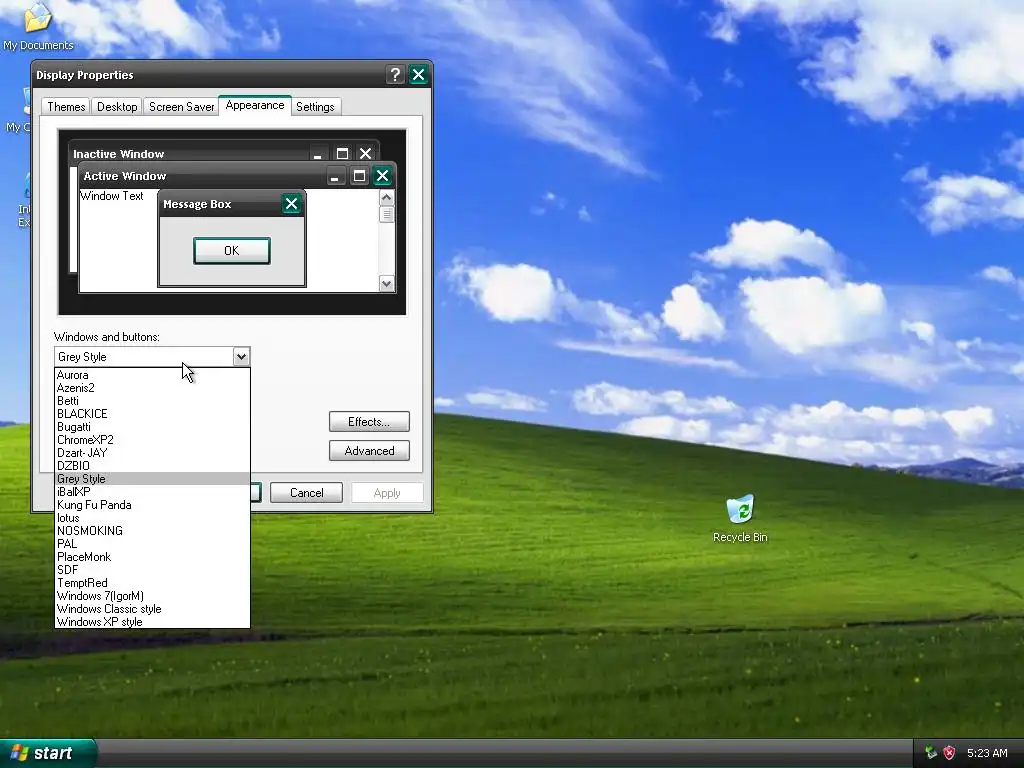
Task: Select the Kung Fu Panda style
Action: (x=152, y=505)
